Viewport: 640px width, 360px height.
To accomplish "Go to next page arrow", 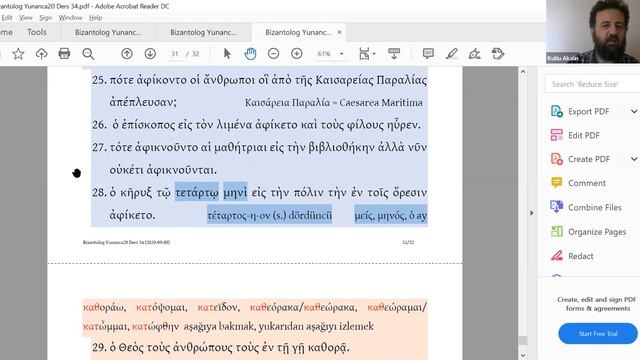I will [x=150, y=53].
